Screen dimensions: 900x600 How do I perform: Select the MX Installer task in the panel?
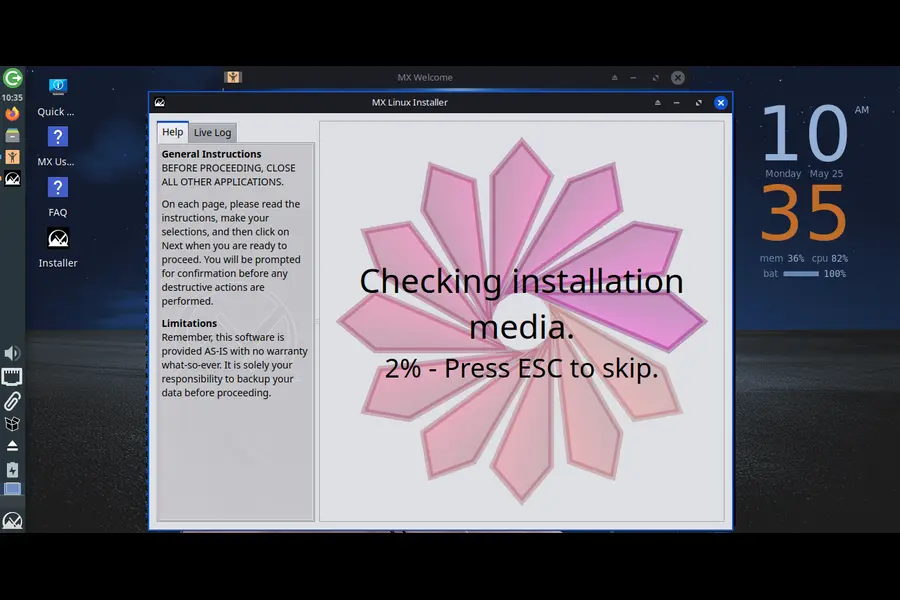pyautogui.click(x=12, y=179)
